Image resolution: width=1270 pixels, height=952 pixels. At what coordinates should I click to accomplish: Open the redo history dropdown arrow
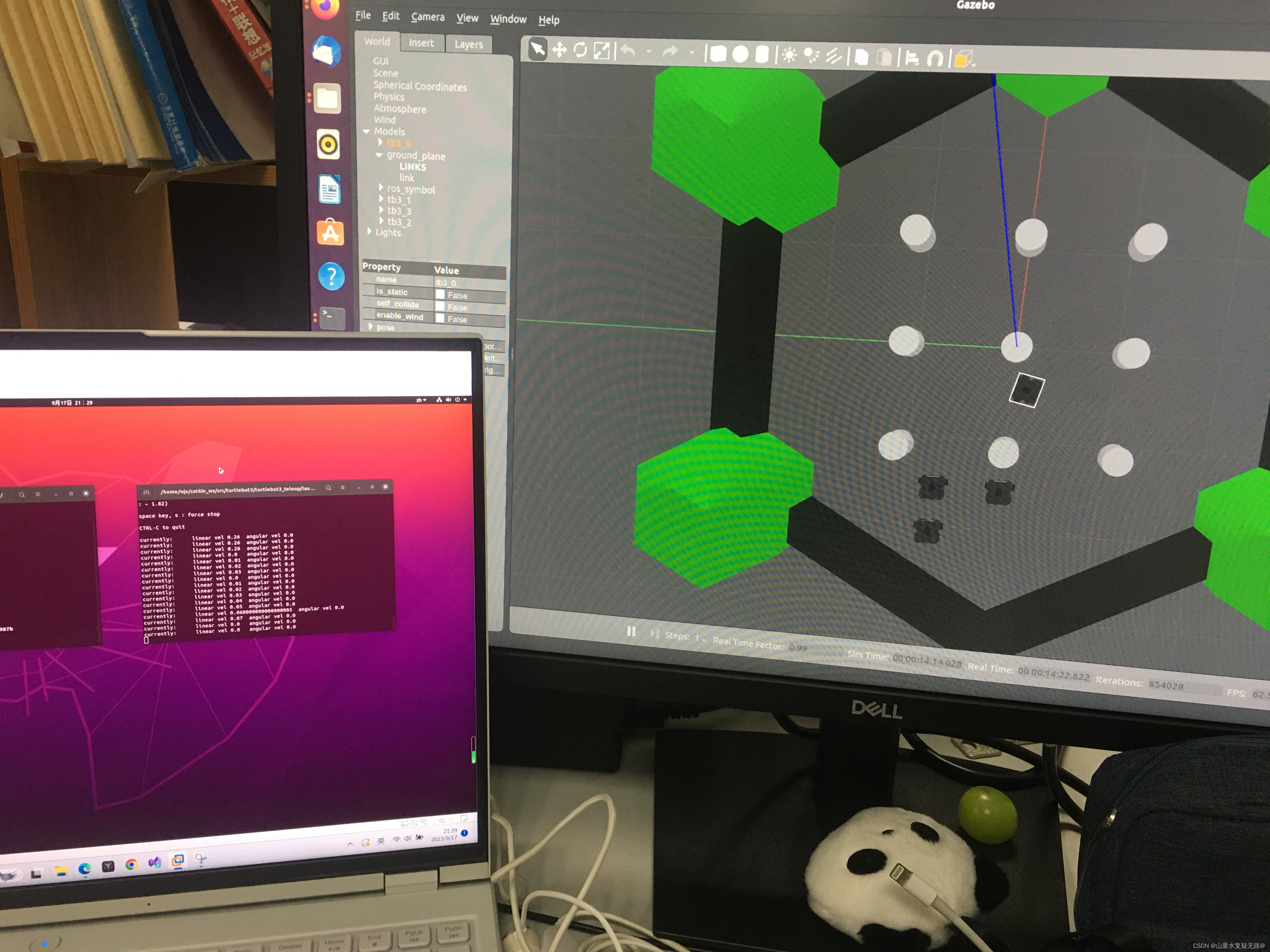coord(692,53)
